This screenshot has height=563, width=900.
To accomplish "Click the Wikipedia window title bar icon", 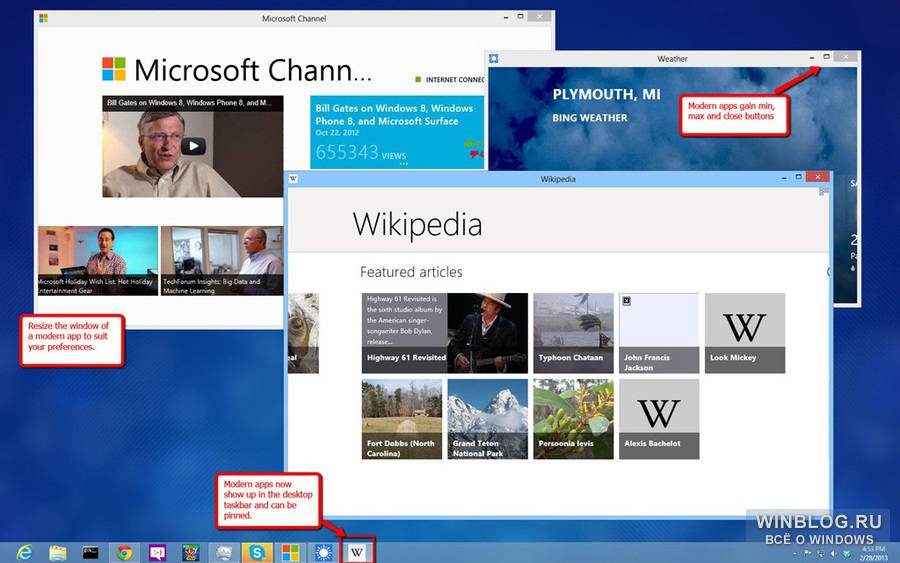I will [x=293, y=179].
